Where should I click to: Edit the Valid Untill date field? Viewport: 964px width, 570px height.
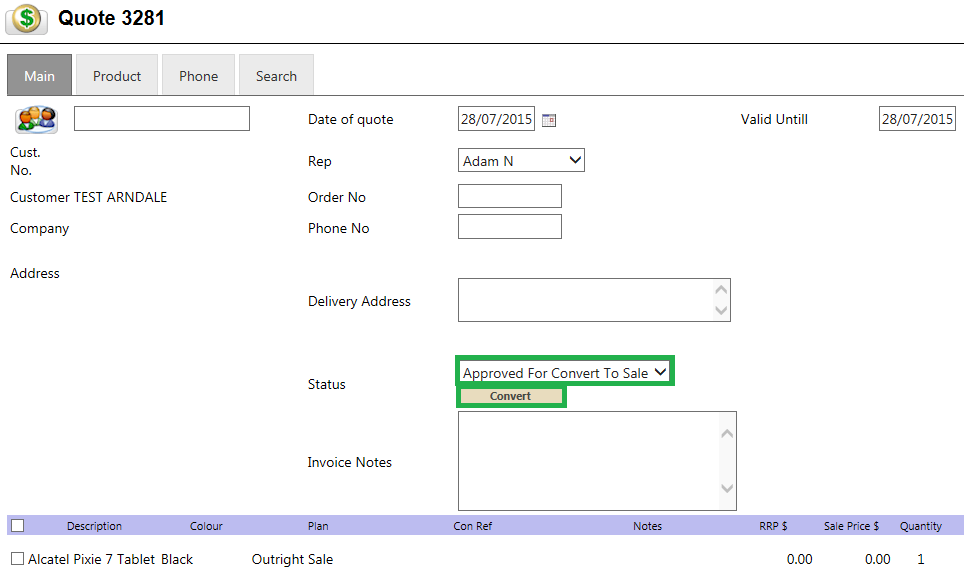tap(917, 119)
